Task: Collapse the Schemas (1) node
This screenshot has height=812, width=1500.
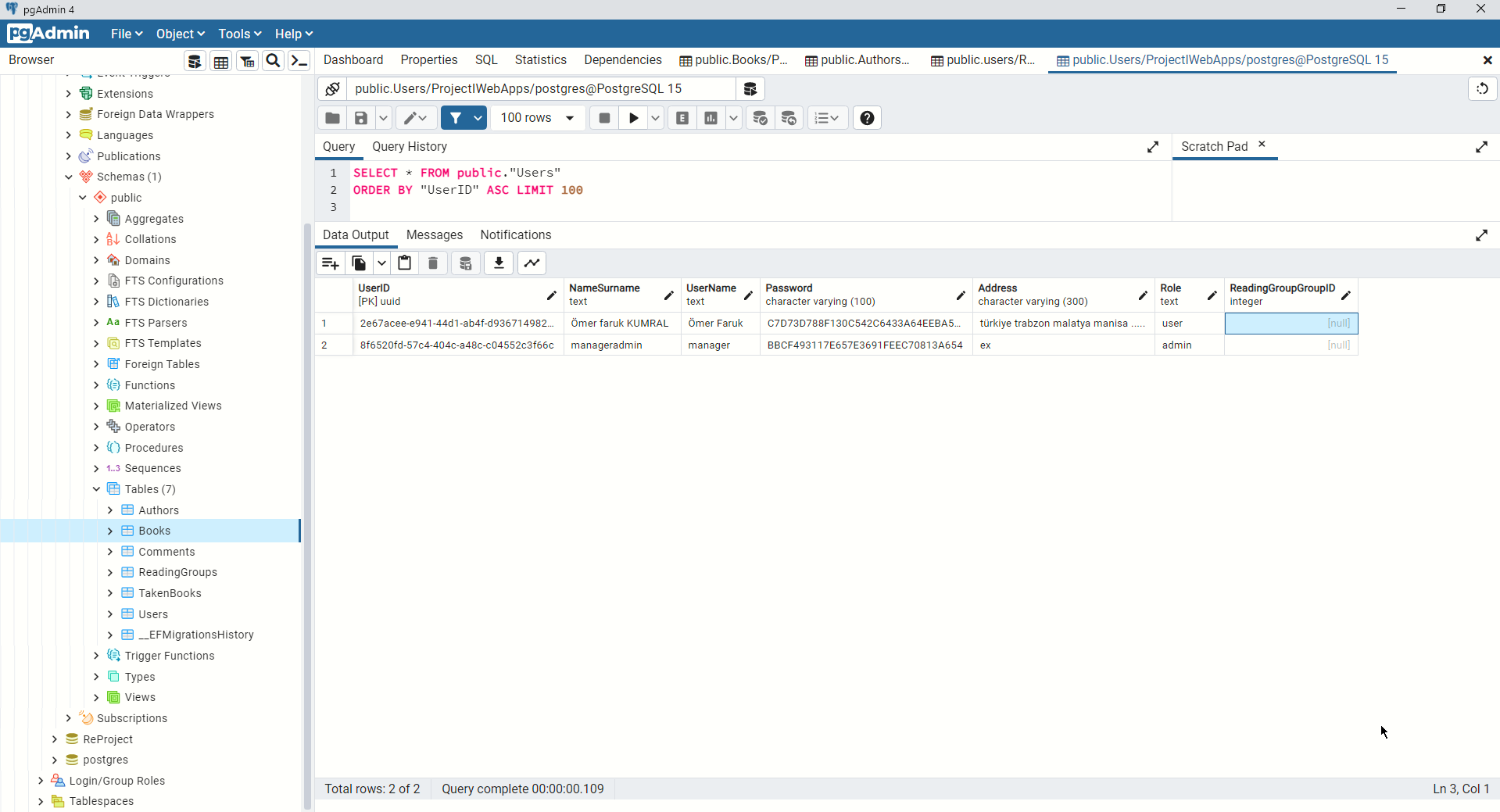Action: (69, 177)
